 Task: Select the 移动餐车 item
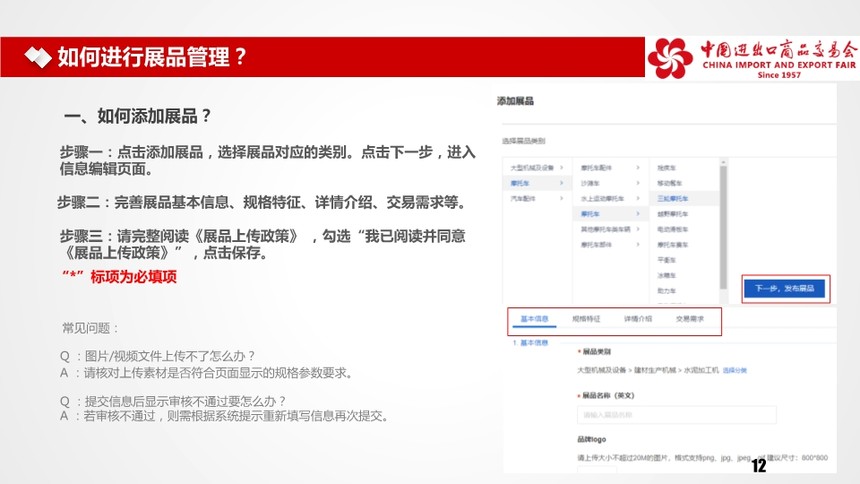(670, 183)
